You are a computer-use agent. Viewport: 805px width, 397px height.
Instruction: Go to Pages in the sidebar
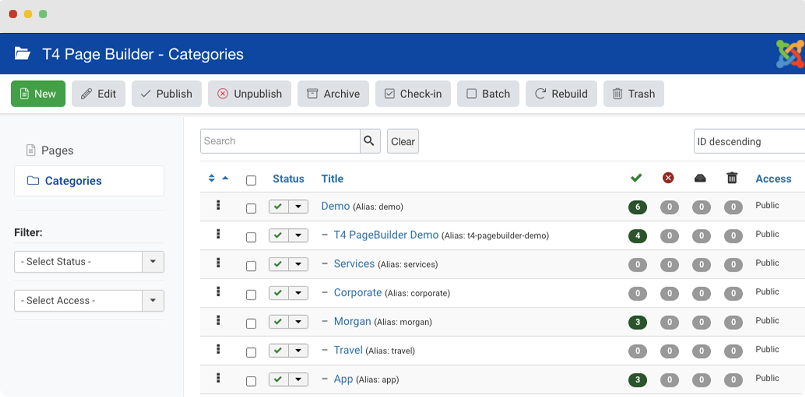[50, 150]
